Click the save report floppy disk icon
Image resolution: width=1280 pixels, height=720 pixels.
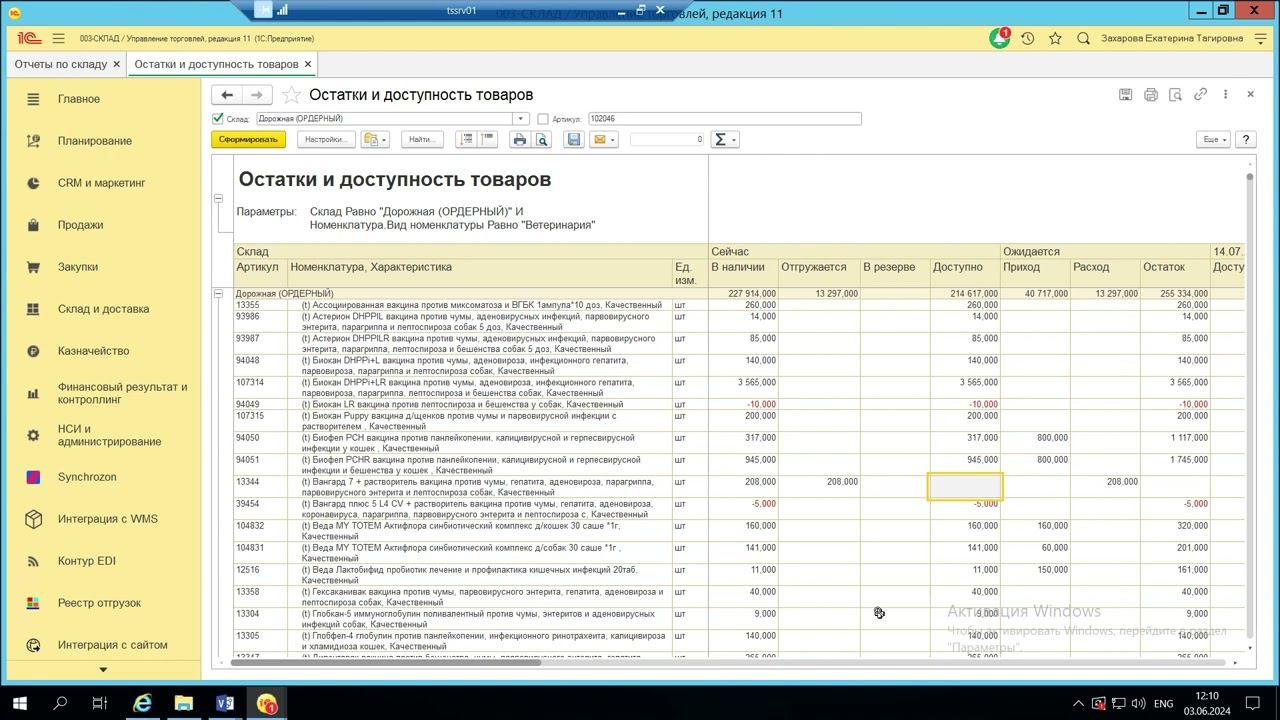pyautogui.click(x=574, y=140)
